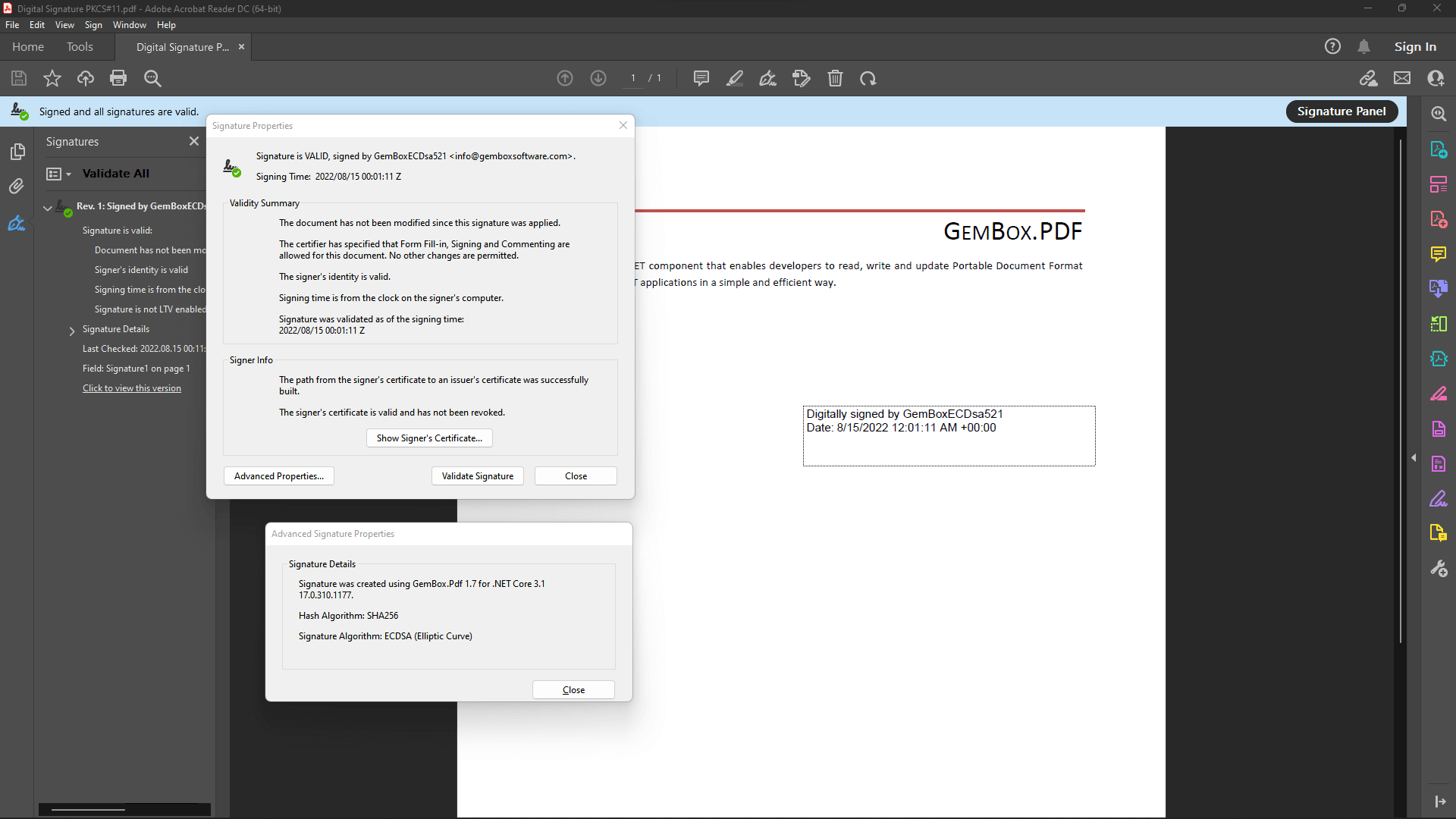Screen dimensions: 1456x819
Task: Click the Print document icon
Action: pyautogui.click(x=118, y=78)
